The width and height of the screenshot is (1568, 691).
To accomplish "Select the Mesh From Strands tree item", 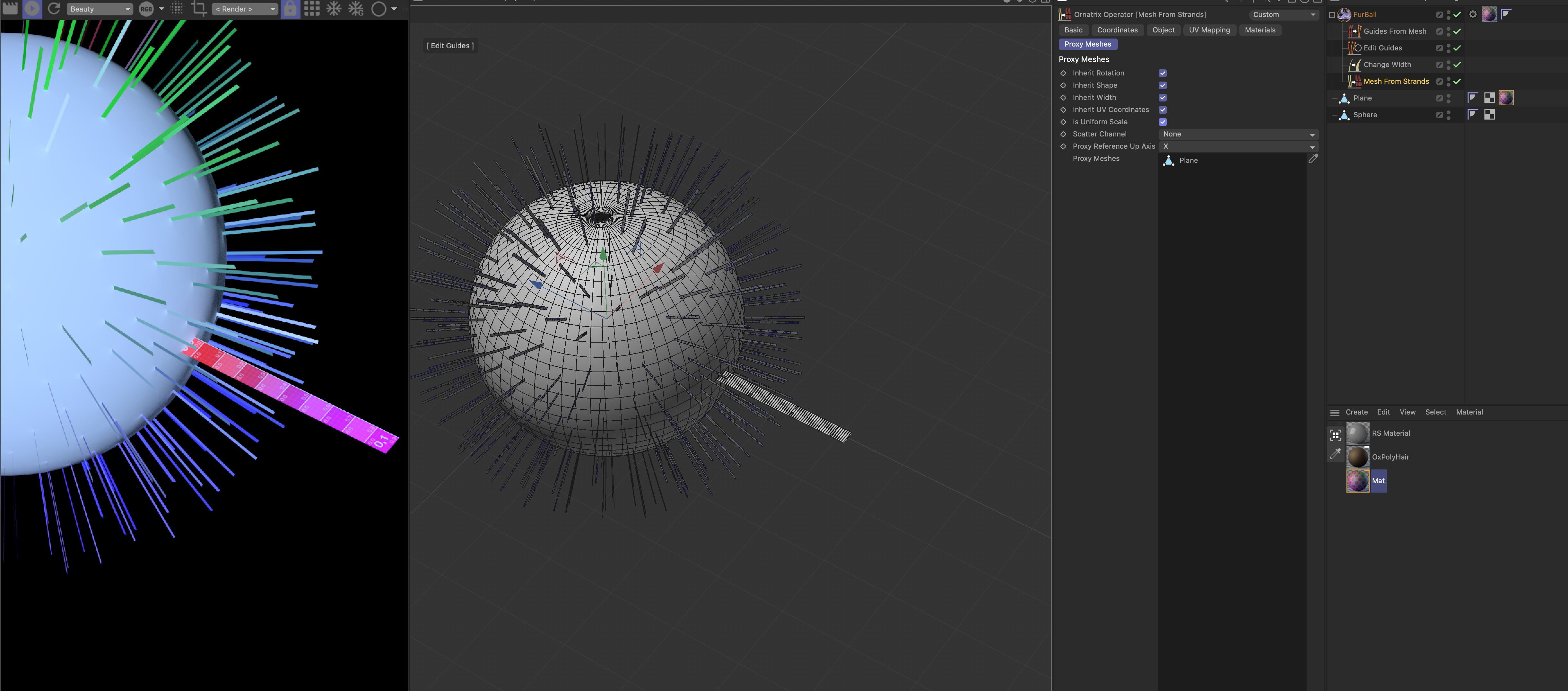I will pos(1396,81).
